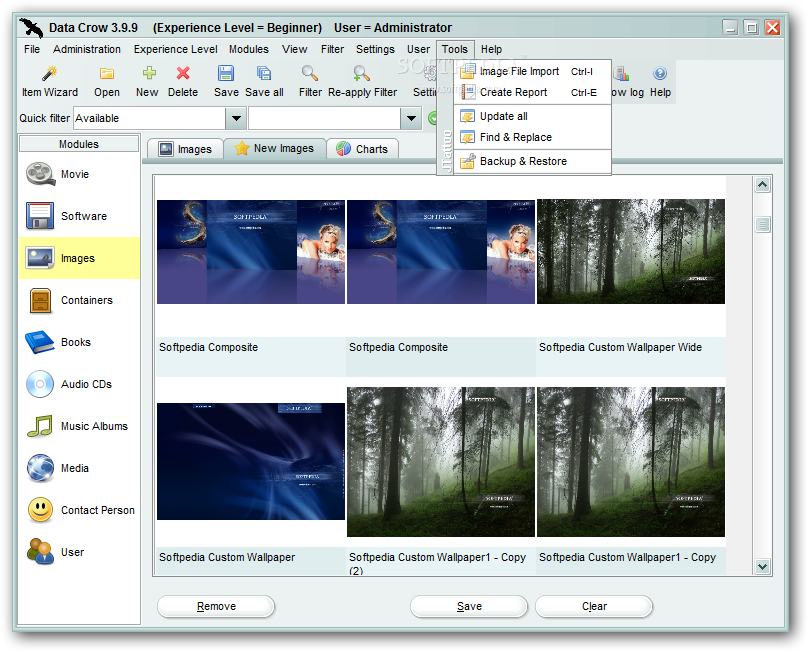Select Find & Replace menu entry
The width and height of the screenshot is (809, 652).
tap(532, 137)
